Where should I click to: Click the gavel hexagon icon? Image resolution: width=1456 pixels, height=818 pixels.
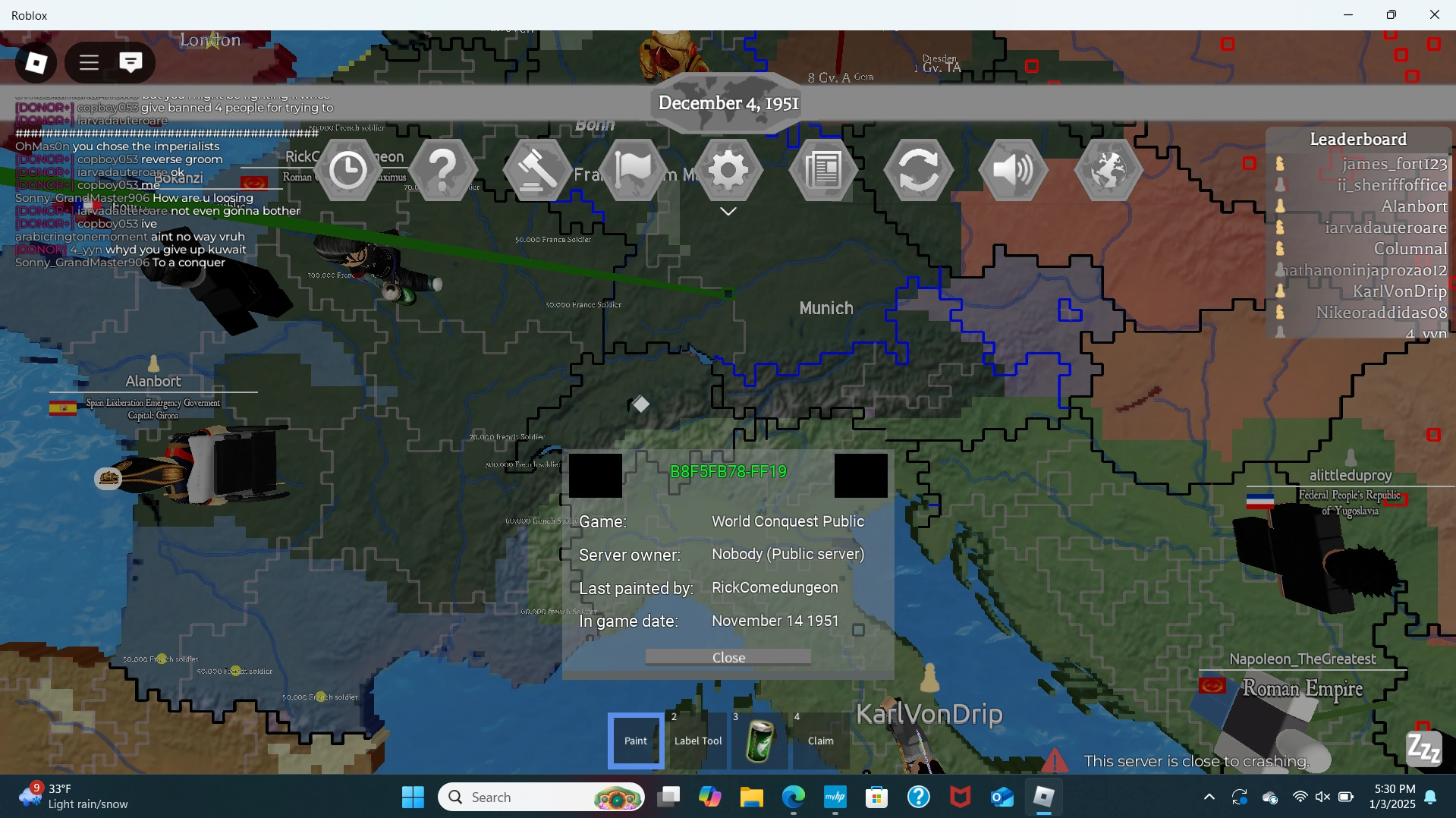[538, 170]
